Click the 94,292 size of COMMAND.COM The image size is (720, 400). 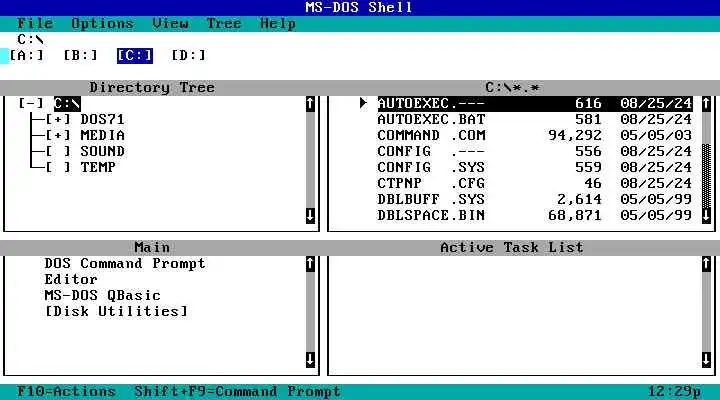pos(575,135)
